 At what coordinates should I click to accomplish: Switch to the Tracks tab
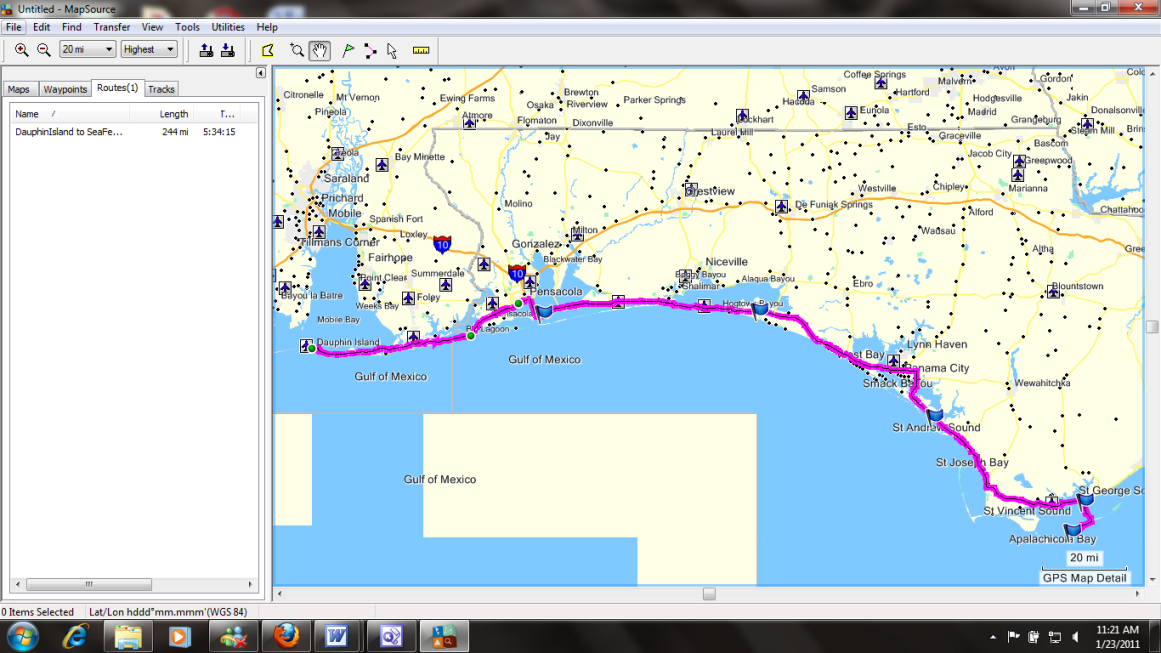point(161,89)
